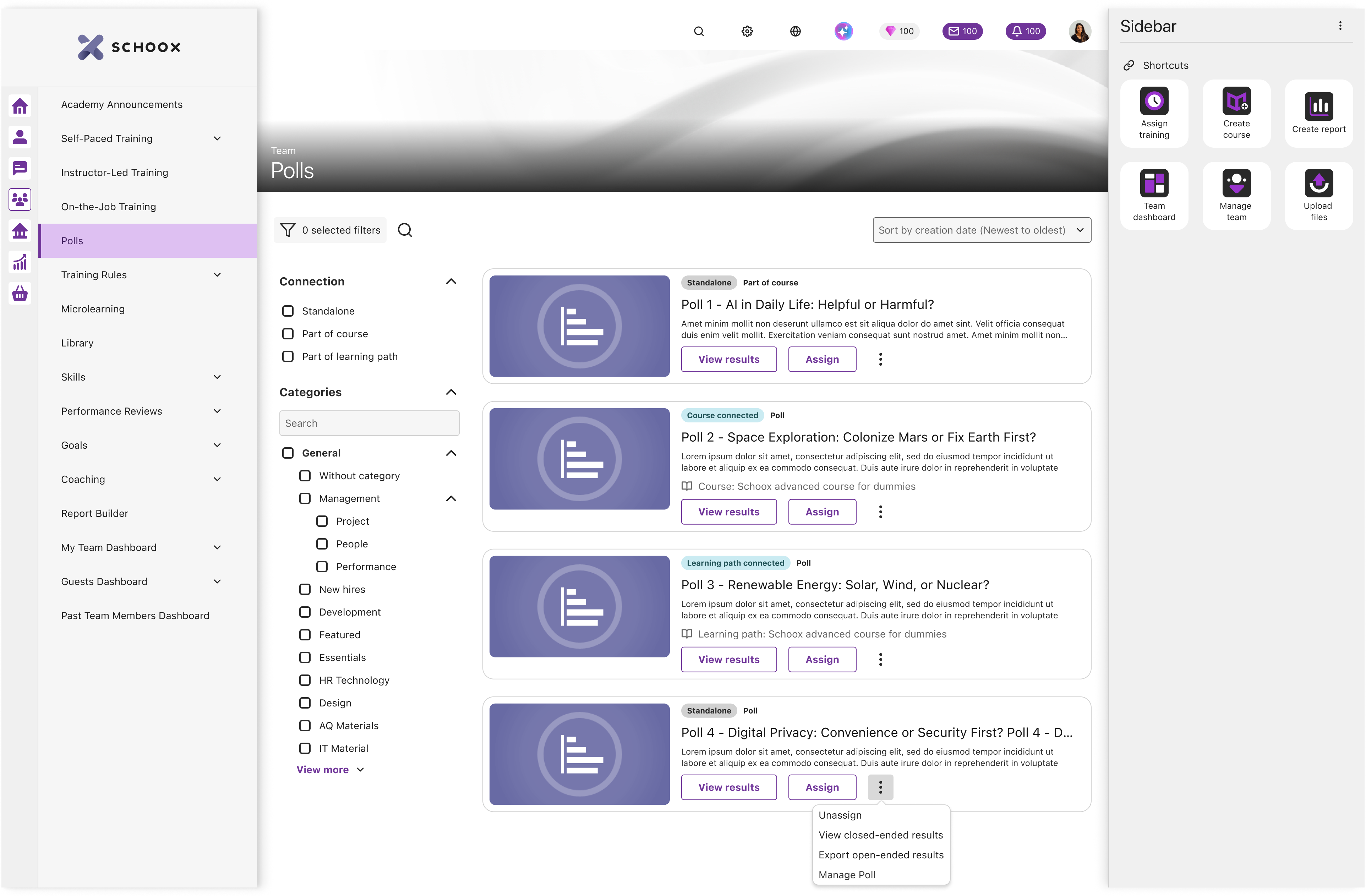Open the diamond points badge showing 100
Viewport: 1366px width, 896px height.
tap(900, 32)
